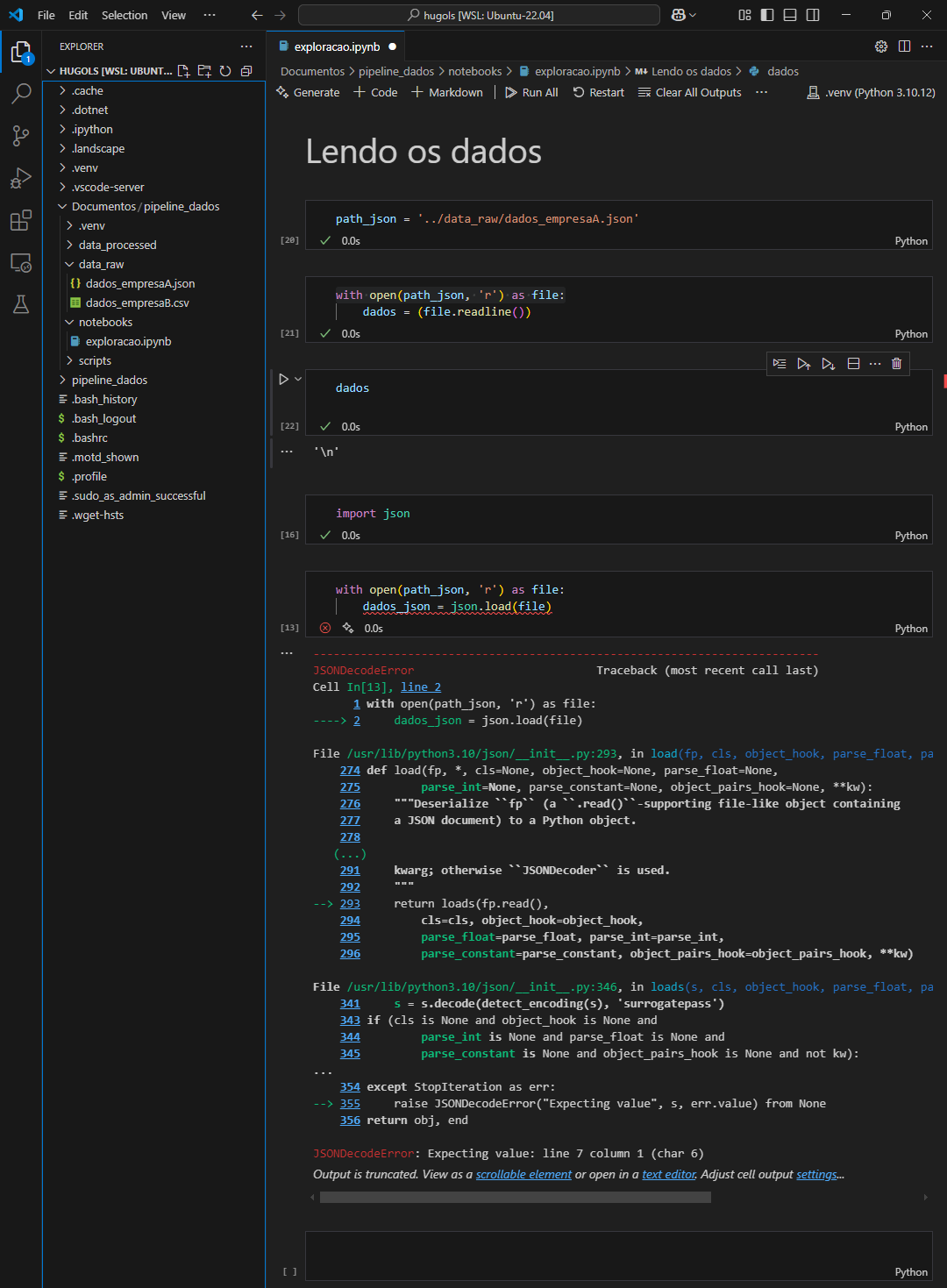
Task: Add a new Code cell
Action: point(375,92)
